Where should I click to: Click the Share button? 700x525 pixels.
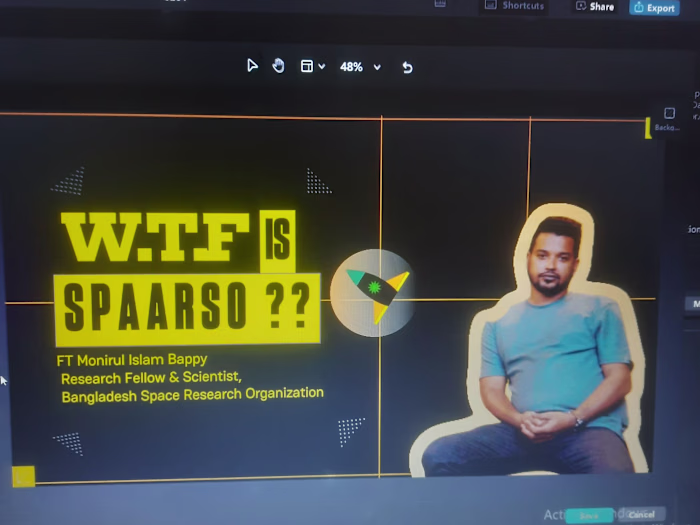point(595,6)
